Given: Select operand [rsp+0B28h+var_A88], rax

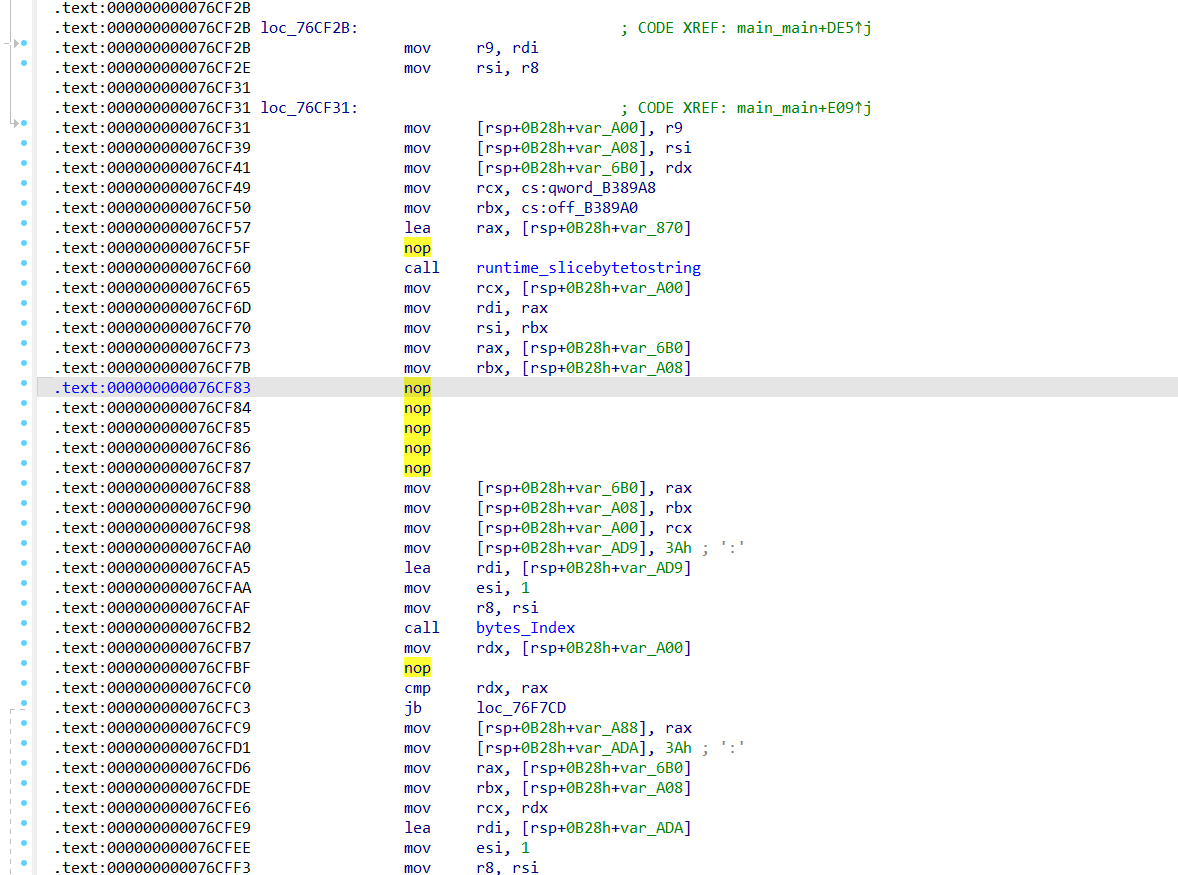Looking at the screenshot, I should click(584, 728).
